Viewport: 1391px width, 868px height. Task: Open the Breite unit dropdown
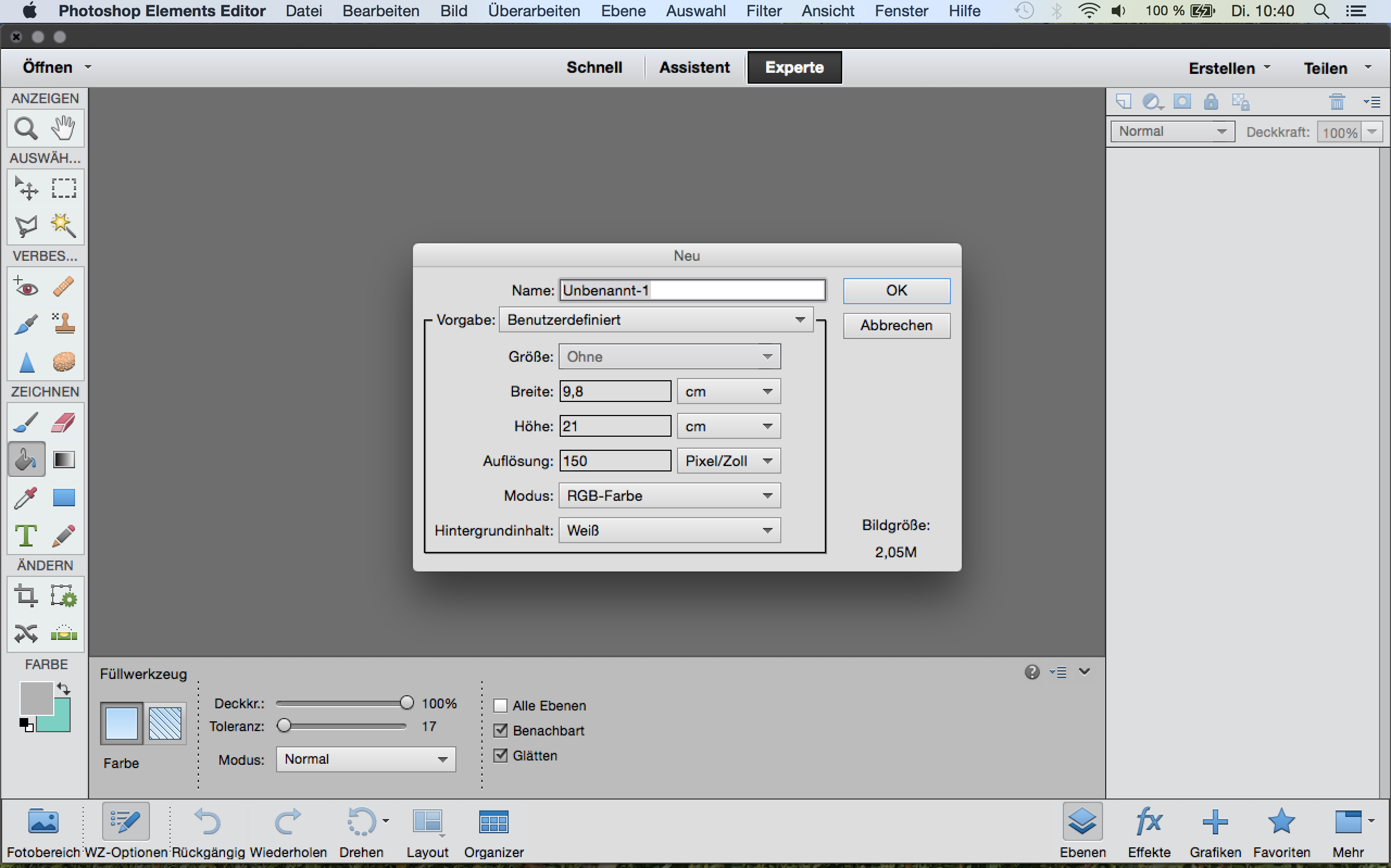tap(729, 392)
